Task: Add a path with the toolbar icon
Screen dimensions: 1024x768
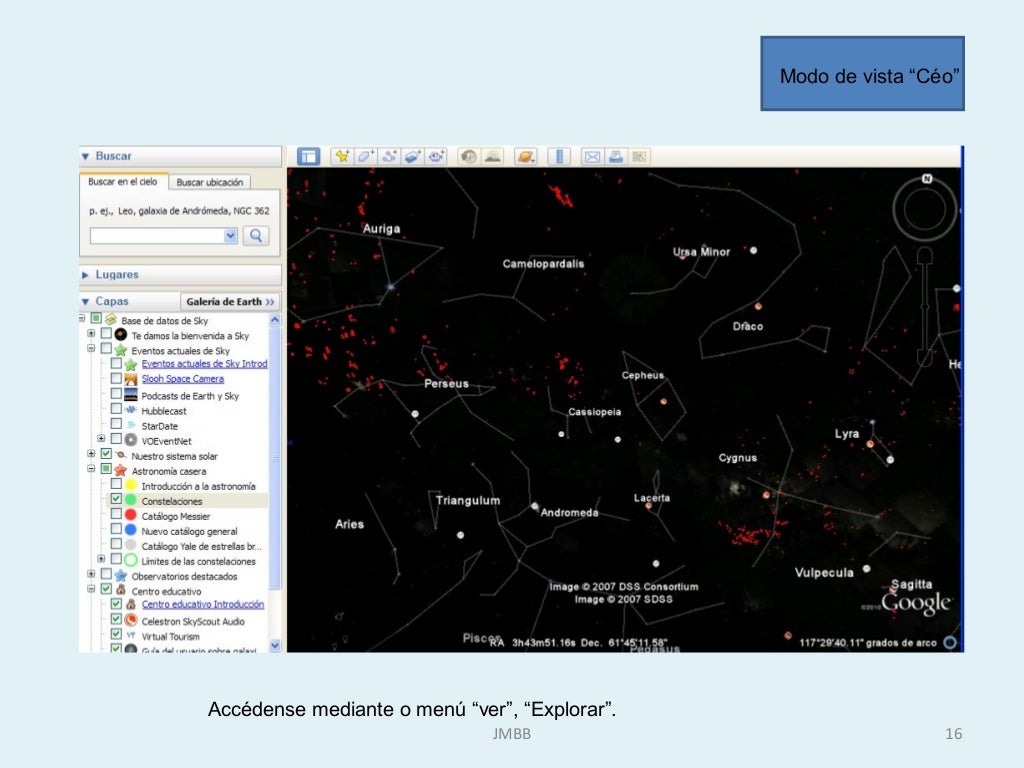Action: pos(389,157)
